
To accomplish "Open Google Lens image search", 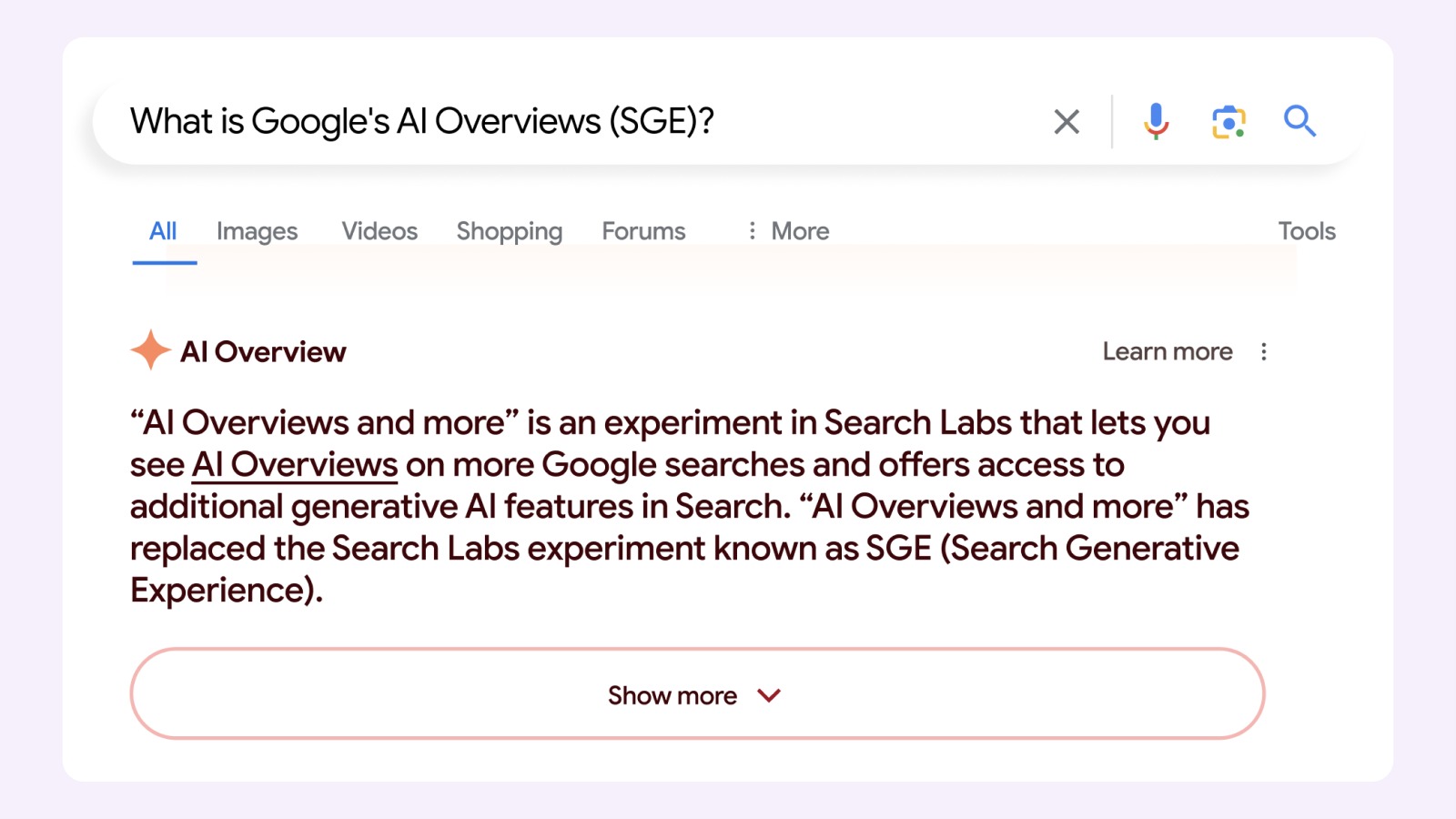I will [1228, 120].
